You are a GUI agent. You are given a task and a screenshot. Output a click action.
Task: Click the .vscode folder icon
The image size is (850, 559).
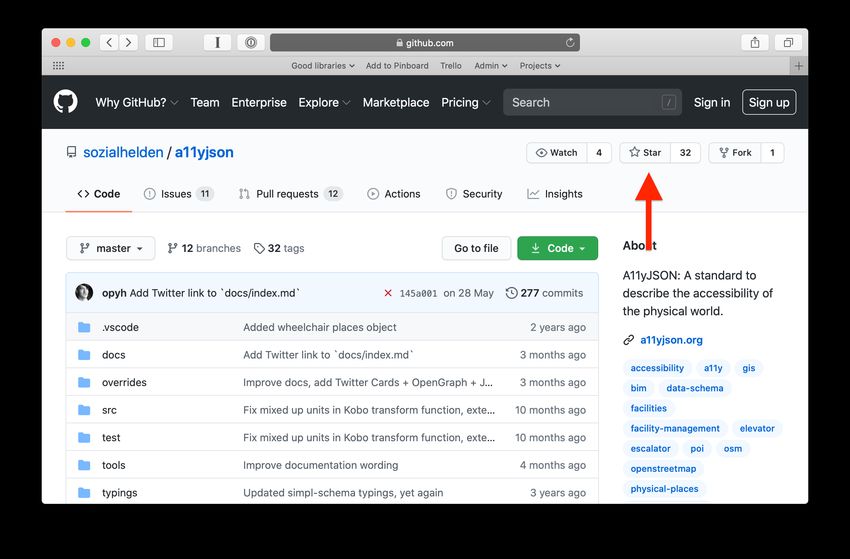click(84, 327)
